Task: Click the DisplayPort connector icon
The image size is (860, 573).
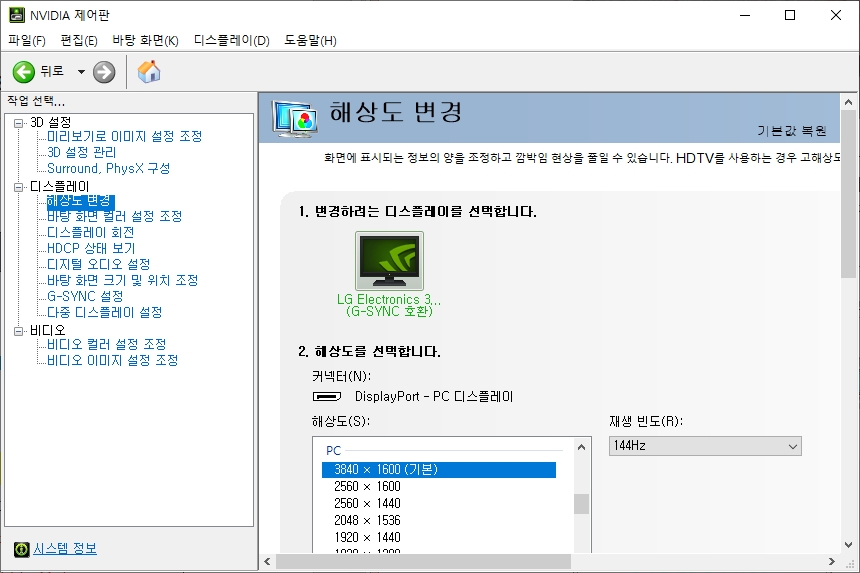Action: click(x=327, y=396)
